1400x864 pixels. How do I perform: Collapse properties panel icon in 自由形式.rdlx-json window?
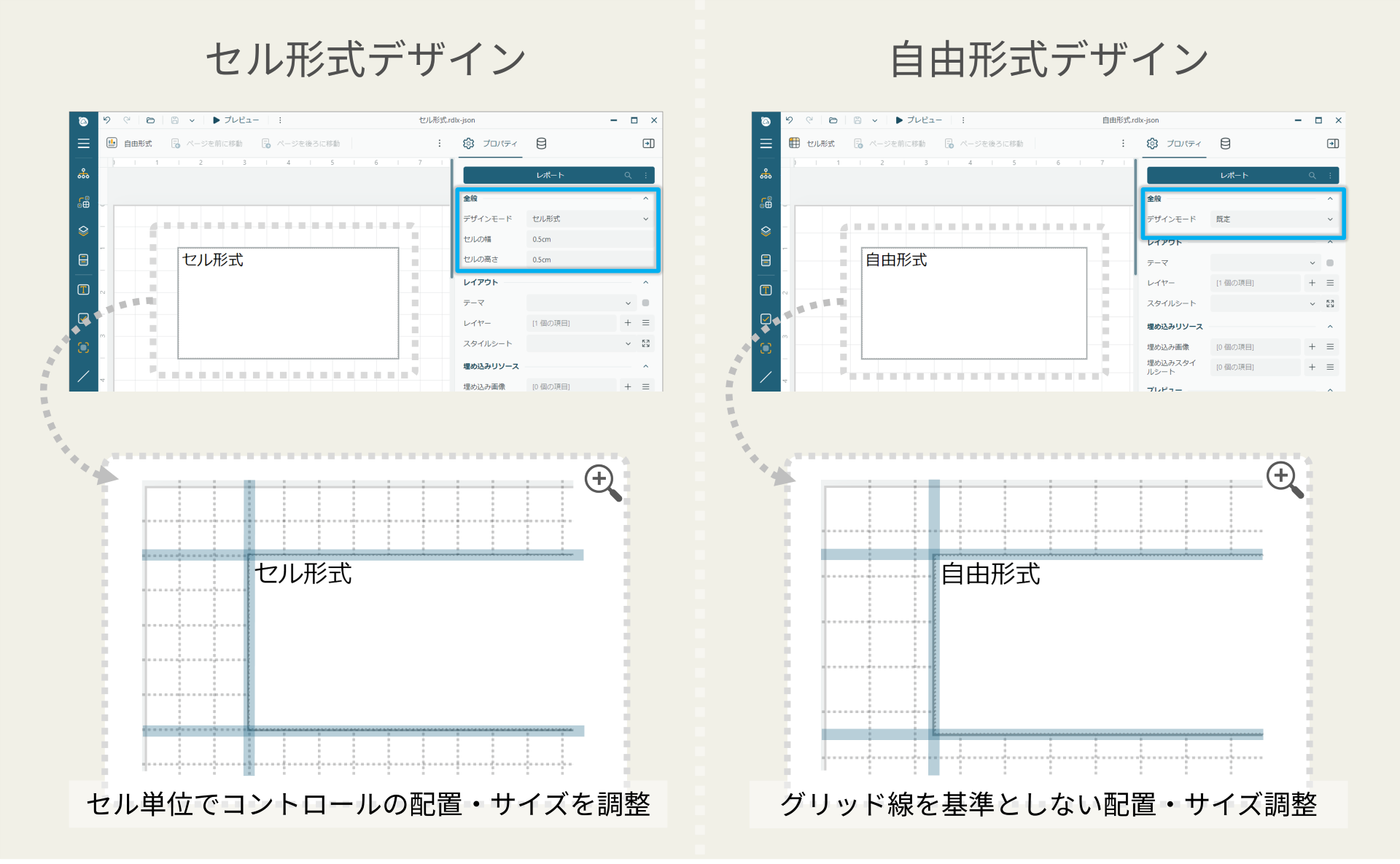pyautogui.click(x=1332, y=144)
